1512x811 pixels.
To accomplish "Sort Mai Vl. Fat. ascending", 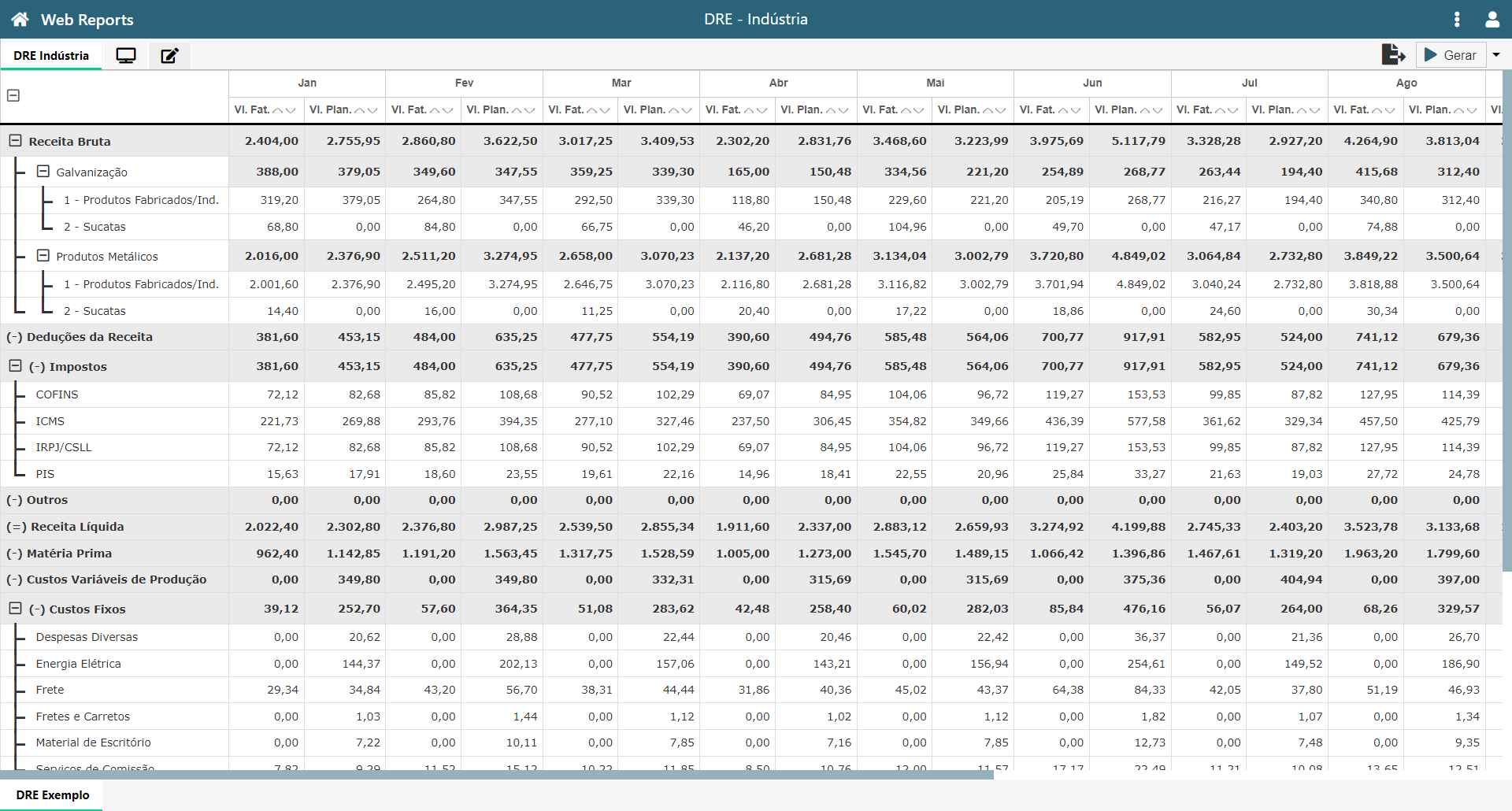I will click(906, 110).
